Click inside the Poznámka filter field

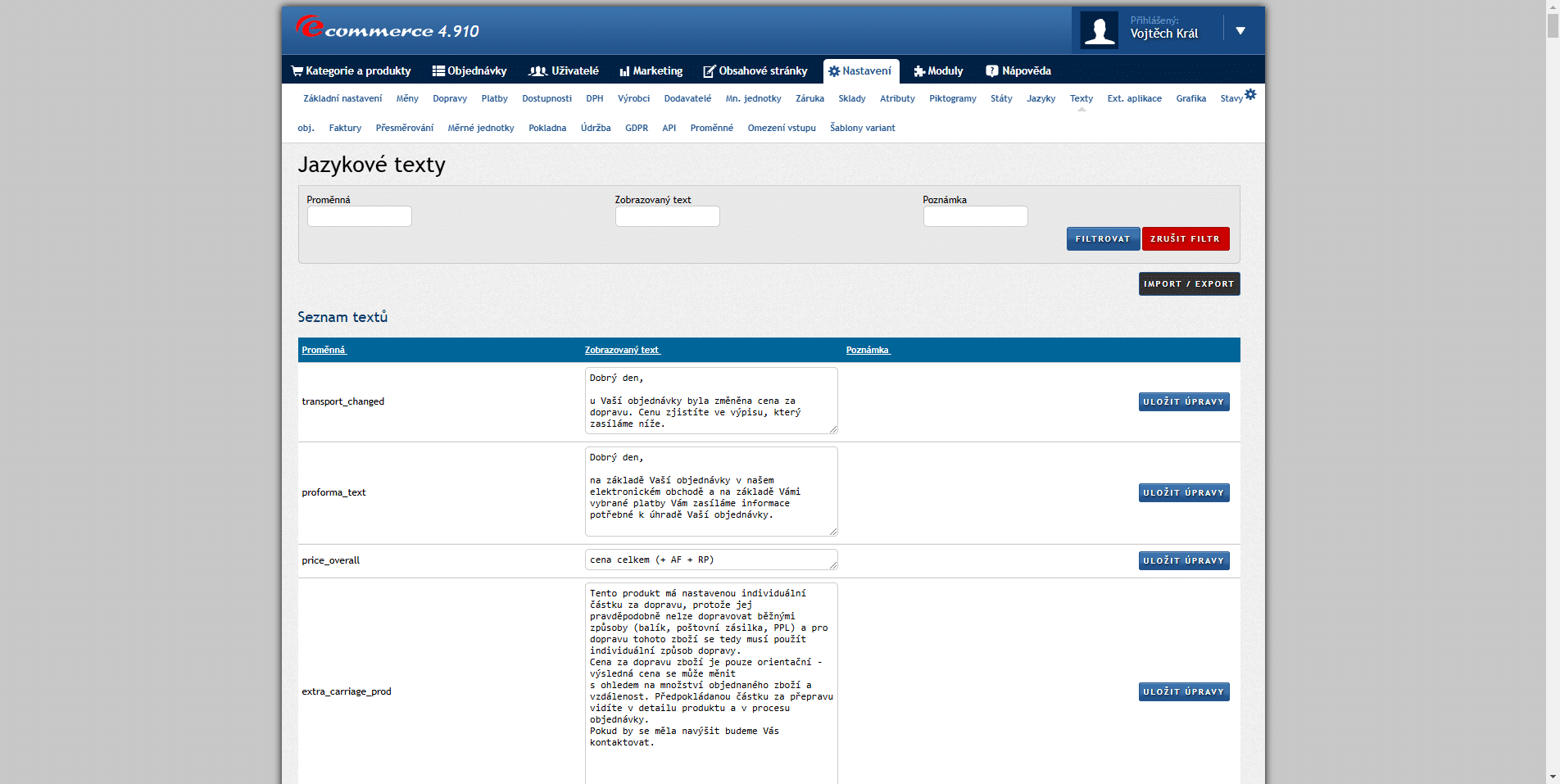coord(975,215)
